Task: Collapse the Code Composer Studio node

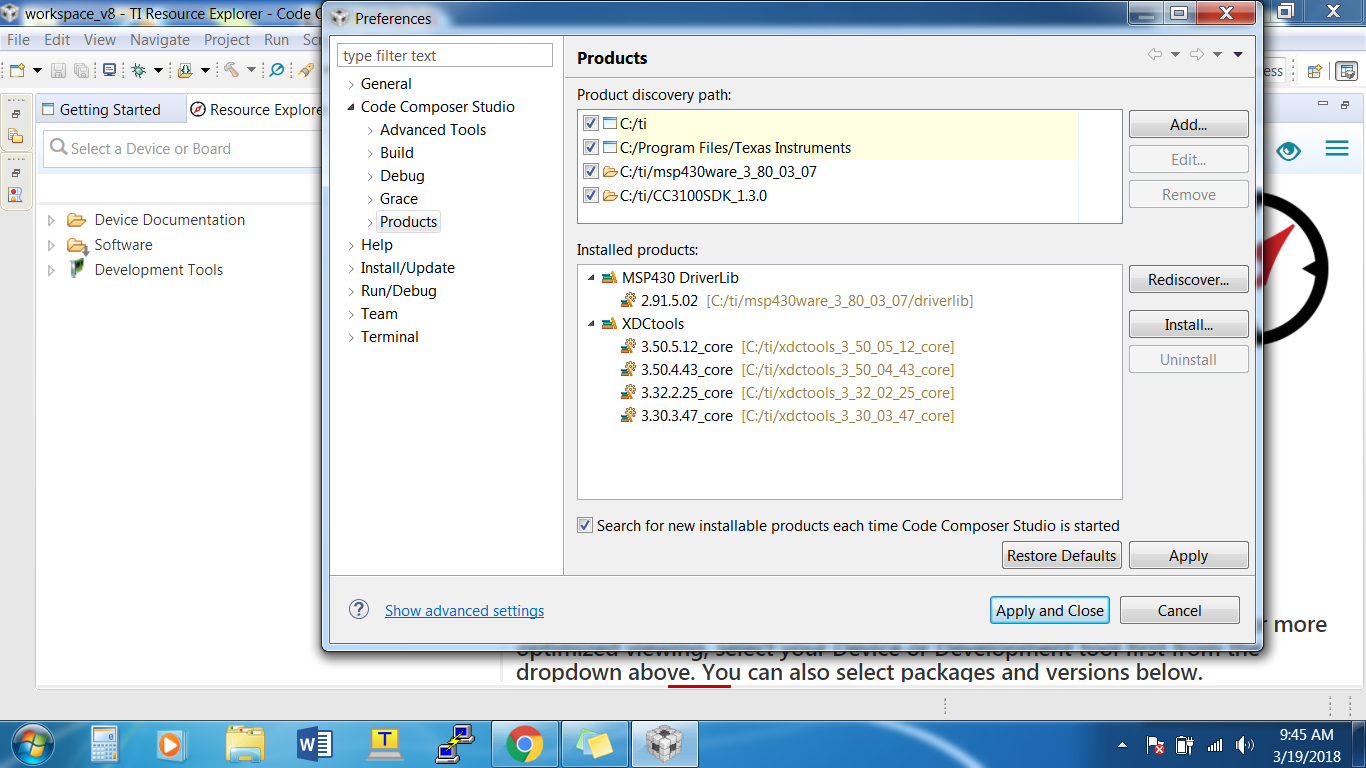Action: [351, 107]
